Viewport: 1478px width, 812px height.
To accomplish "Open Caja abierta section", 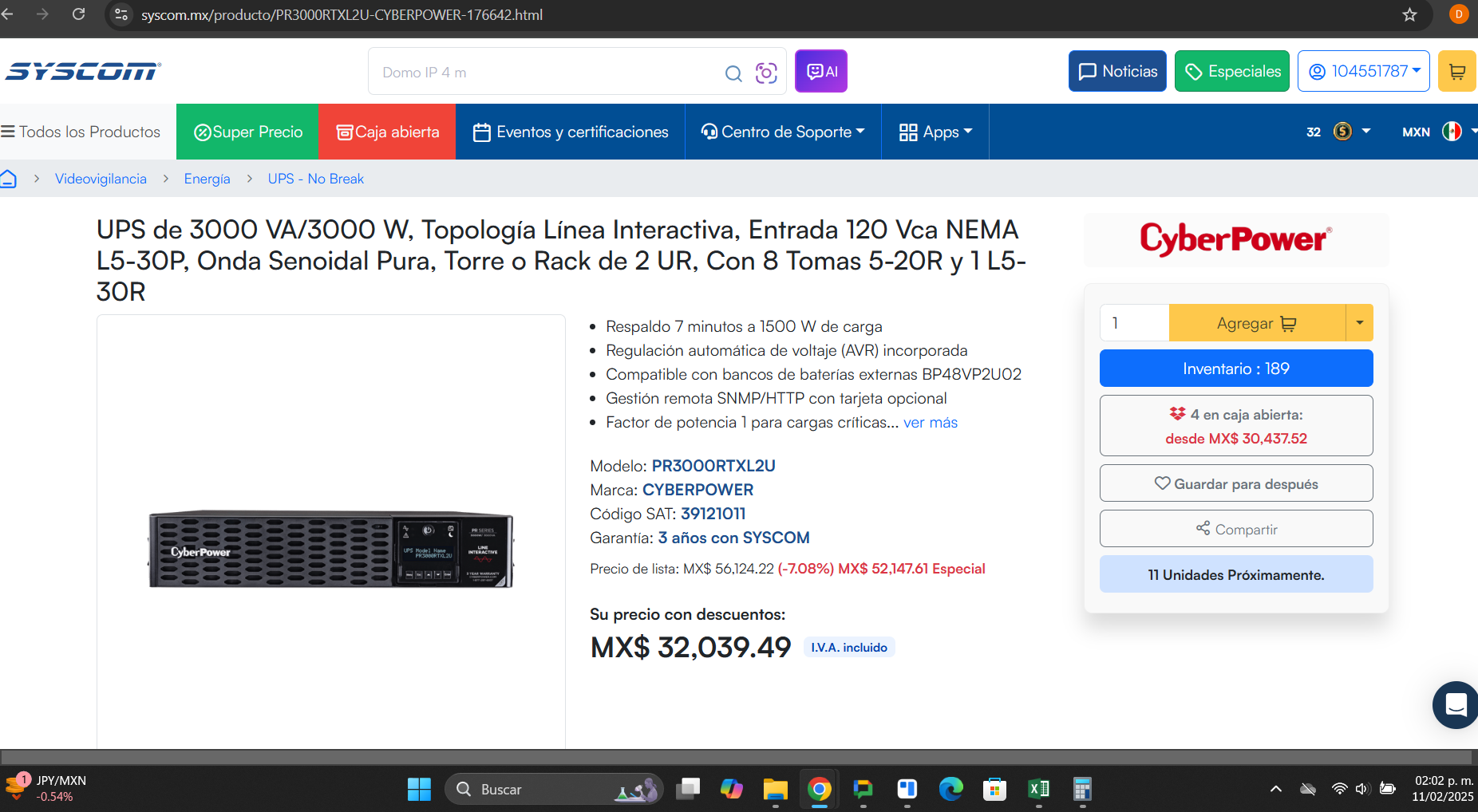I will coord(387,132).
